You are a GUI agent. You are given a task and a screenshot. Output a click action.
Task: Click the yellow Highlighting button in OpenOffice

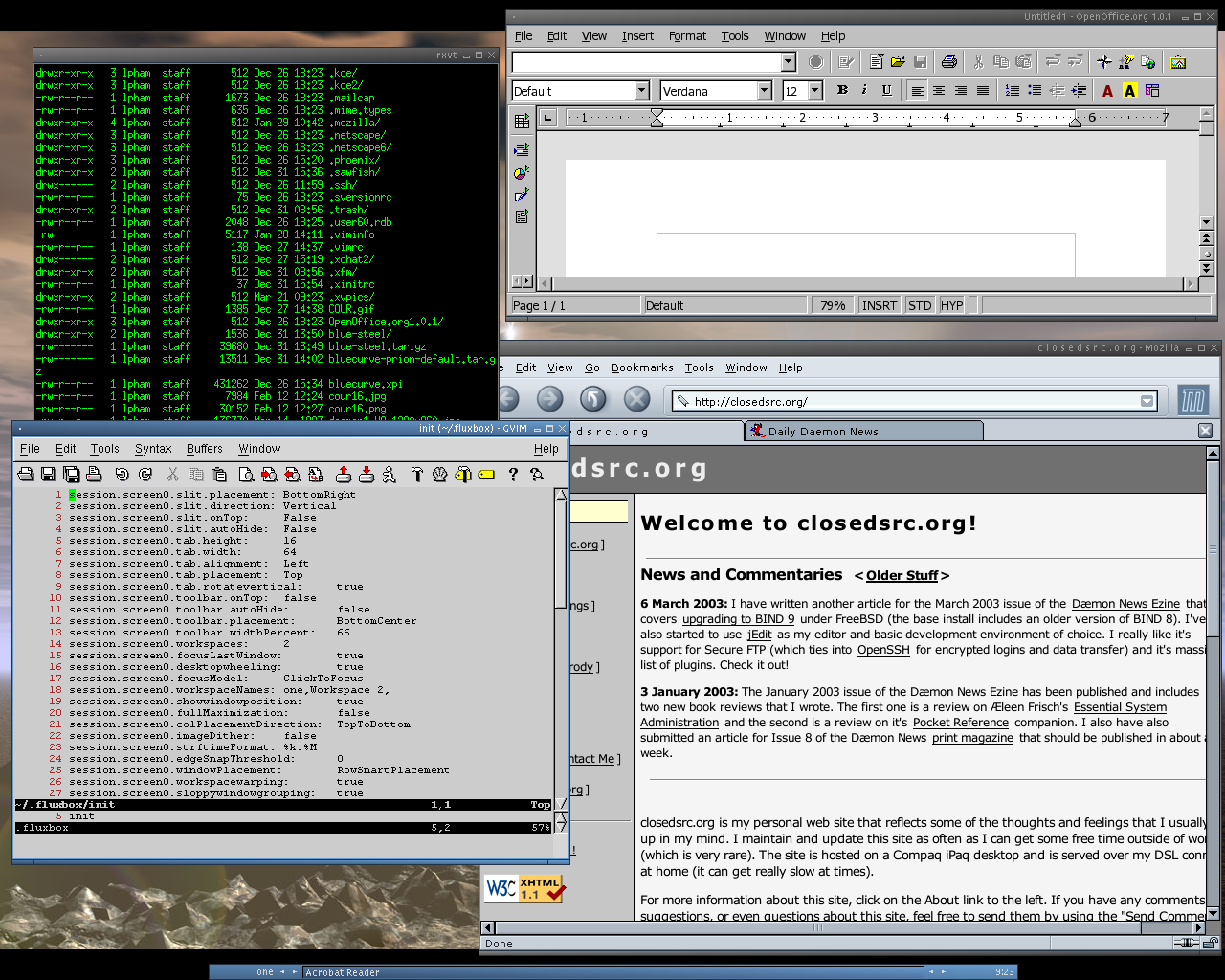click(1129, 91)
